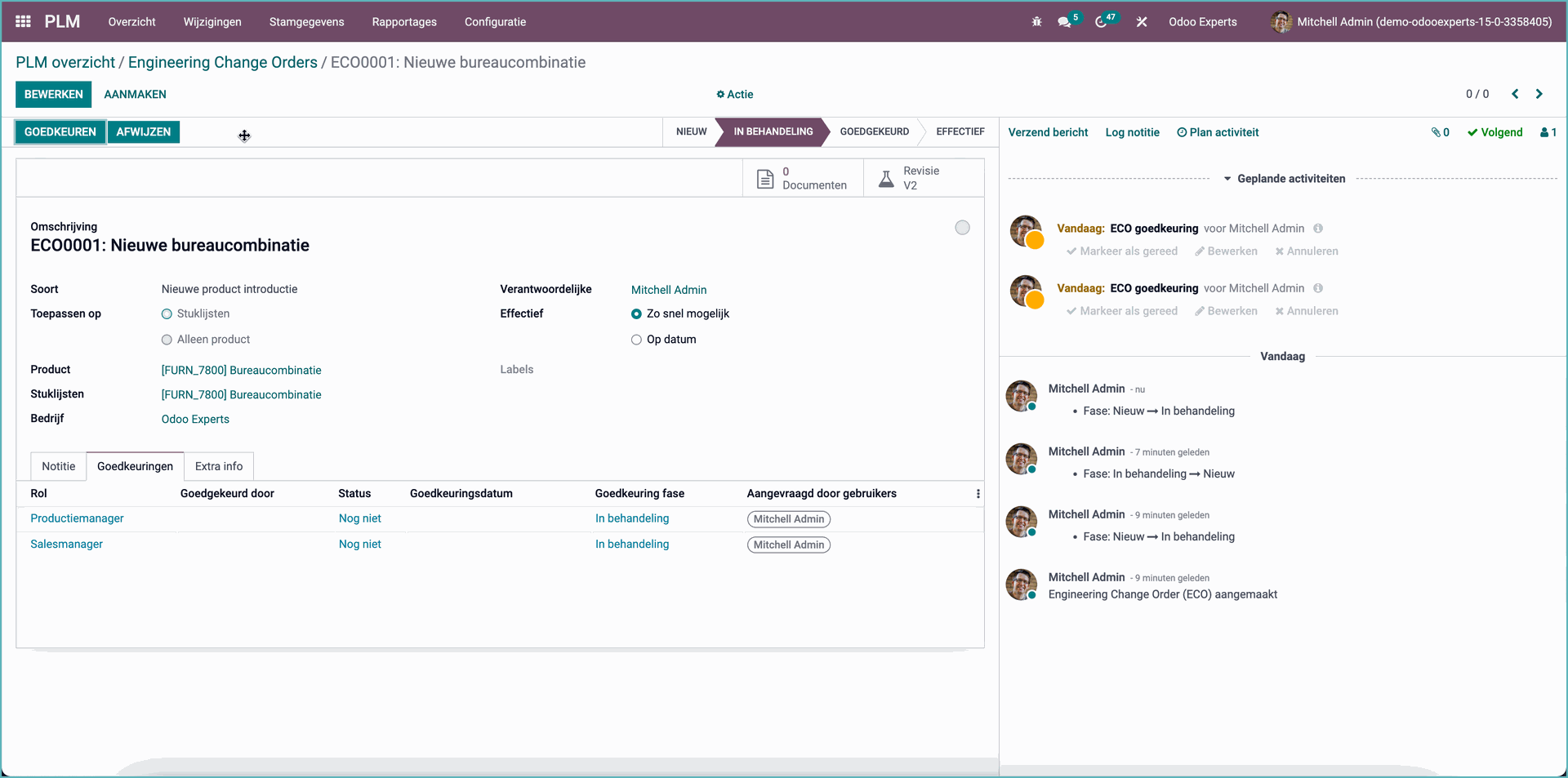Open the Documenten smart button

pos(803,177)
